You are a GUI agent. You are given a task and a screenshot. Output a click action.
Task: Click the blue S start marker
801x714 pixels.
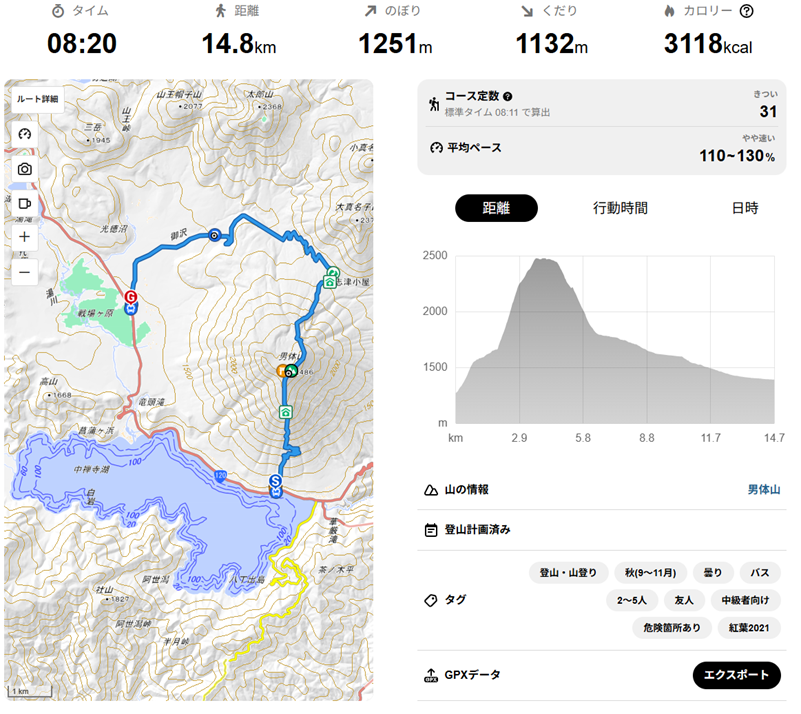click(276, 481)
